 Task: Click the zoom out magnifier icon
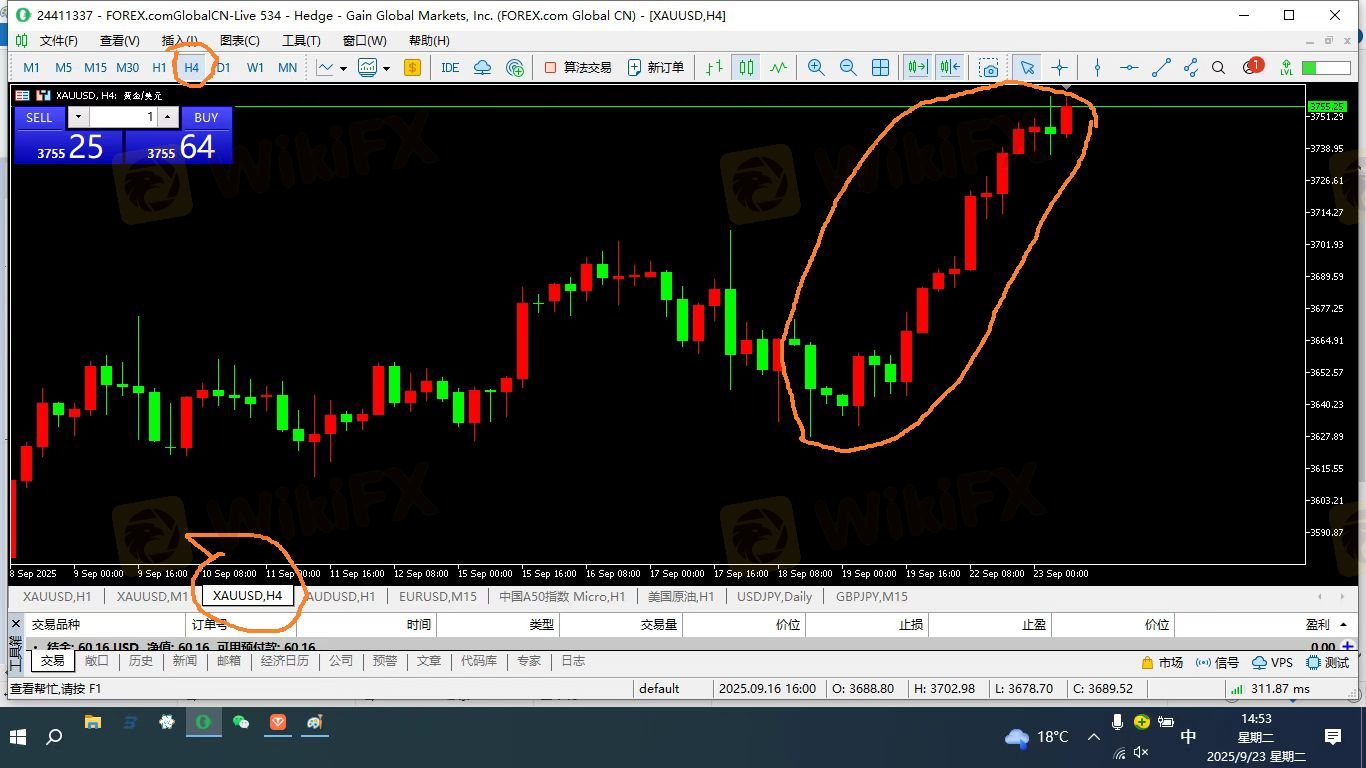[x=848, y=68]
